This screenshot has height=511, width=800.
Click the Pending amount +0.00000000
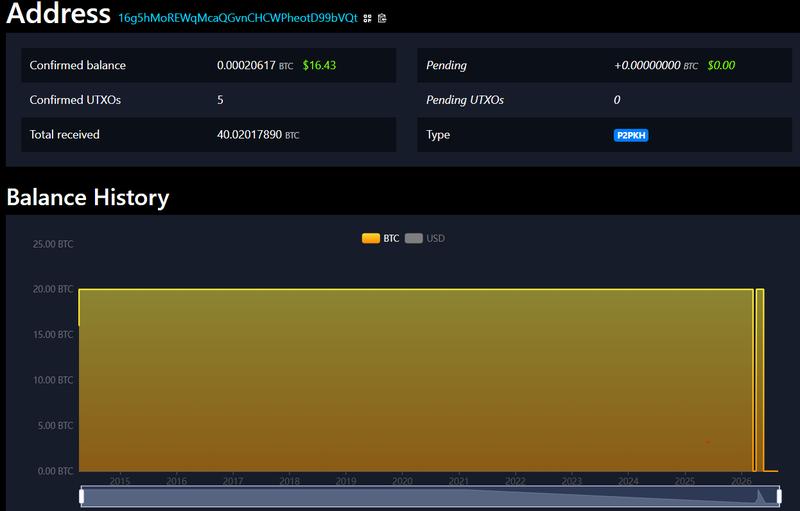(647, 65)
